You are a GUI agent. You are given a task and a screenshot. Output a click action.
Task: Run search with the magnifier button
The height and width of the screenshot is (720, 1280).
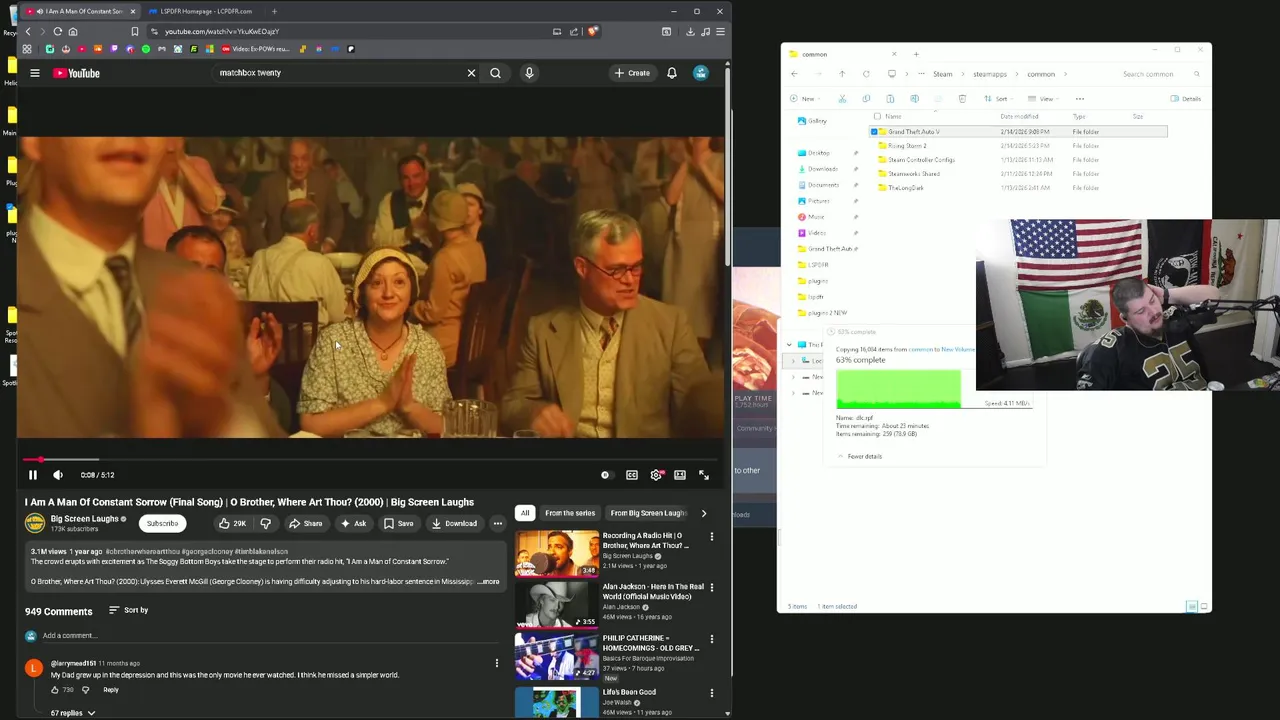[x=495, y=73]
